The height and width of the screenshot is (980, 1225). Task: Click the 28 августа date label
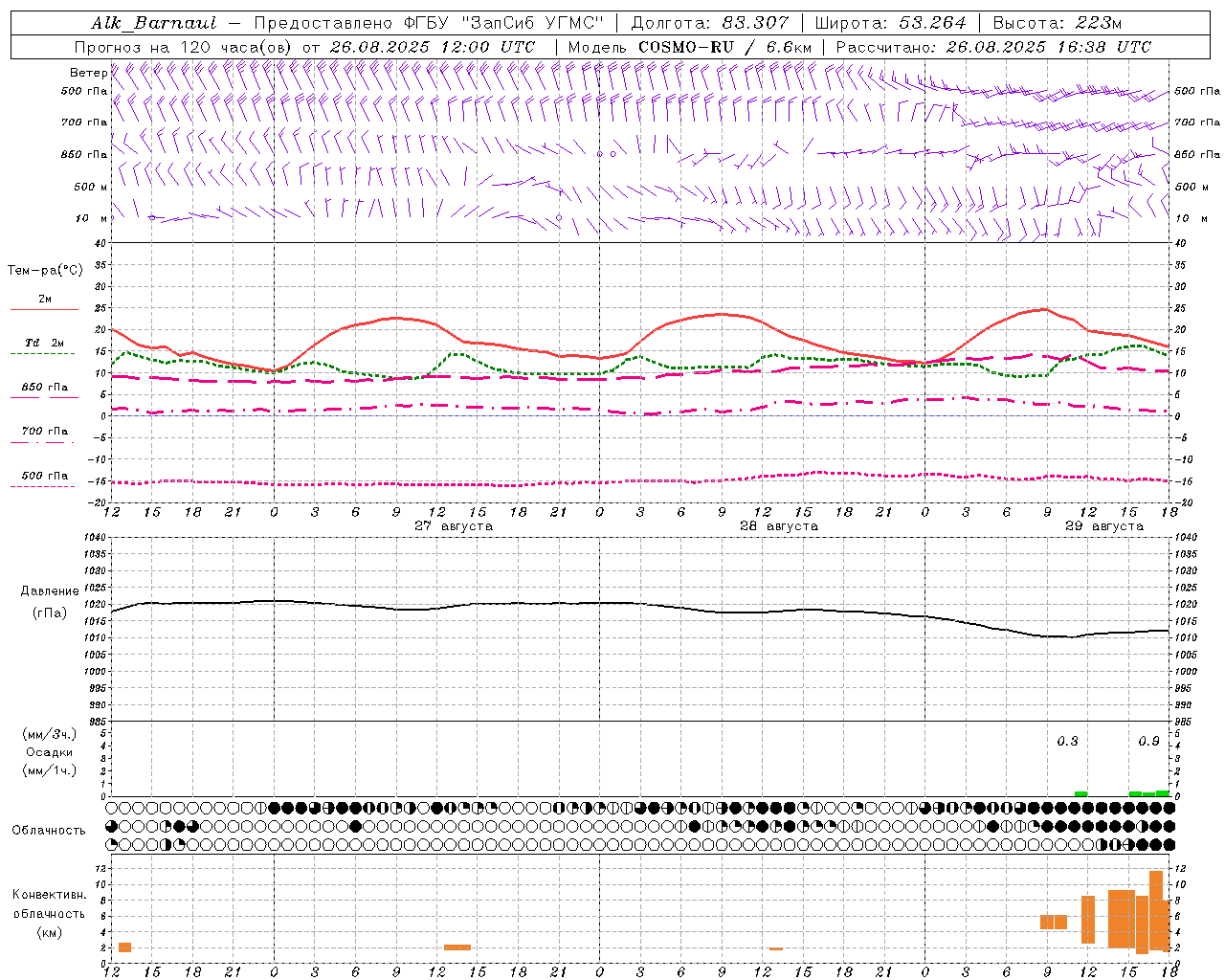[x=779, y=526]
